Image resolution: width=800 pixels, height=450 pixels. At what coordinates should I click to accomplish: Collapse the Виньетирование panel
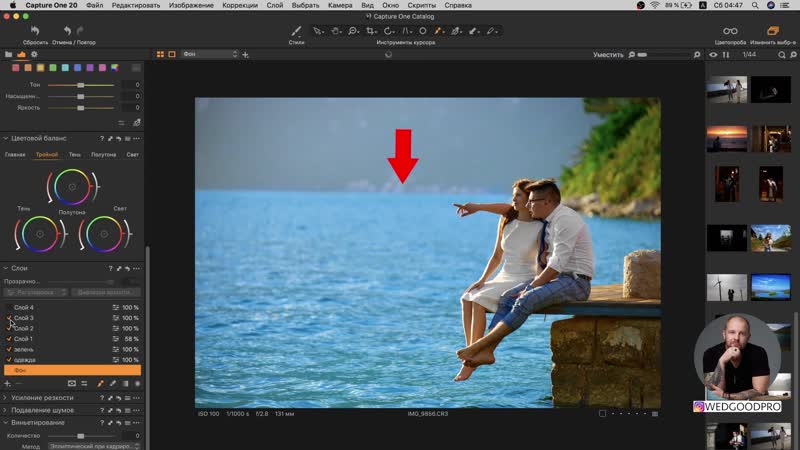6,422
